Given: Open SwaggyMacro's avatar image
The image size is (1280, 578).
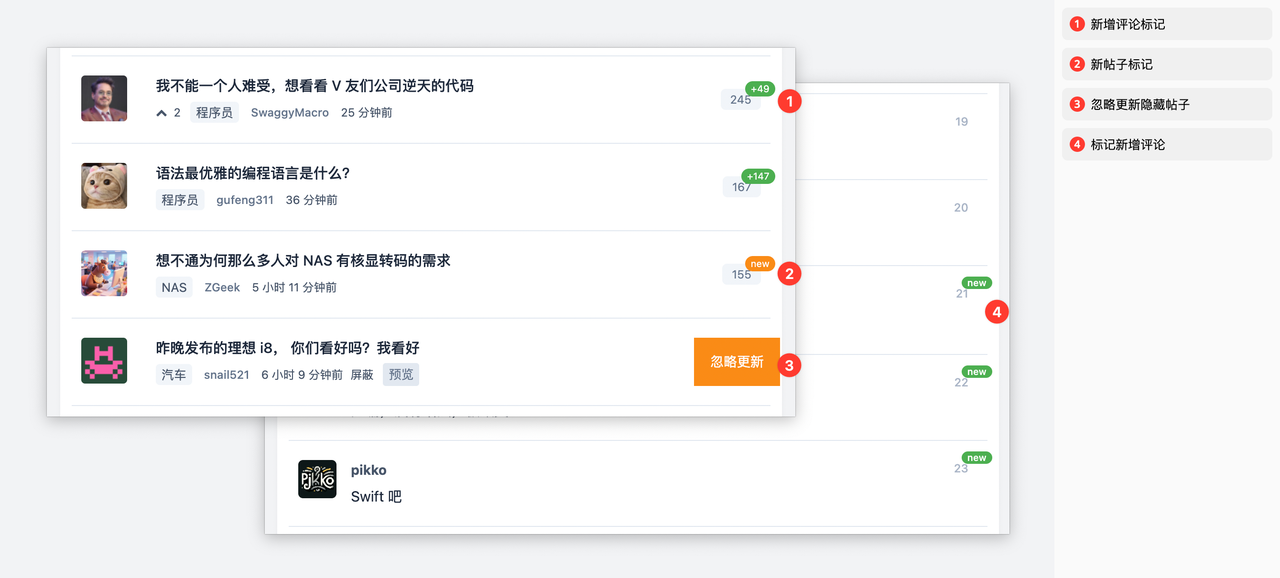Looking at the screenshot, I should 104,98.
